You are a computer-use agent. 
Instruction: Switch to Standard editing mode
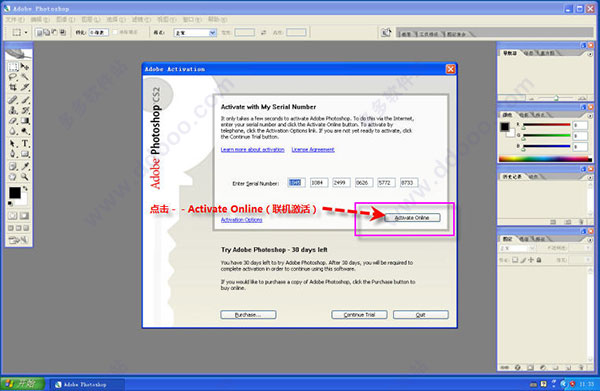tap(13, 216)
